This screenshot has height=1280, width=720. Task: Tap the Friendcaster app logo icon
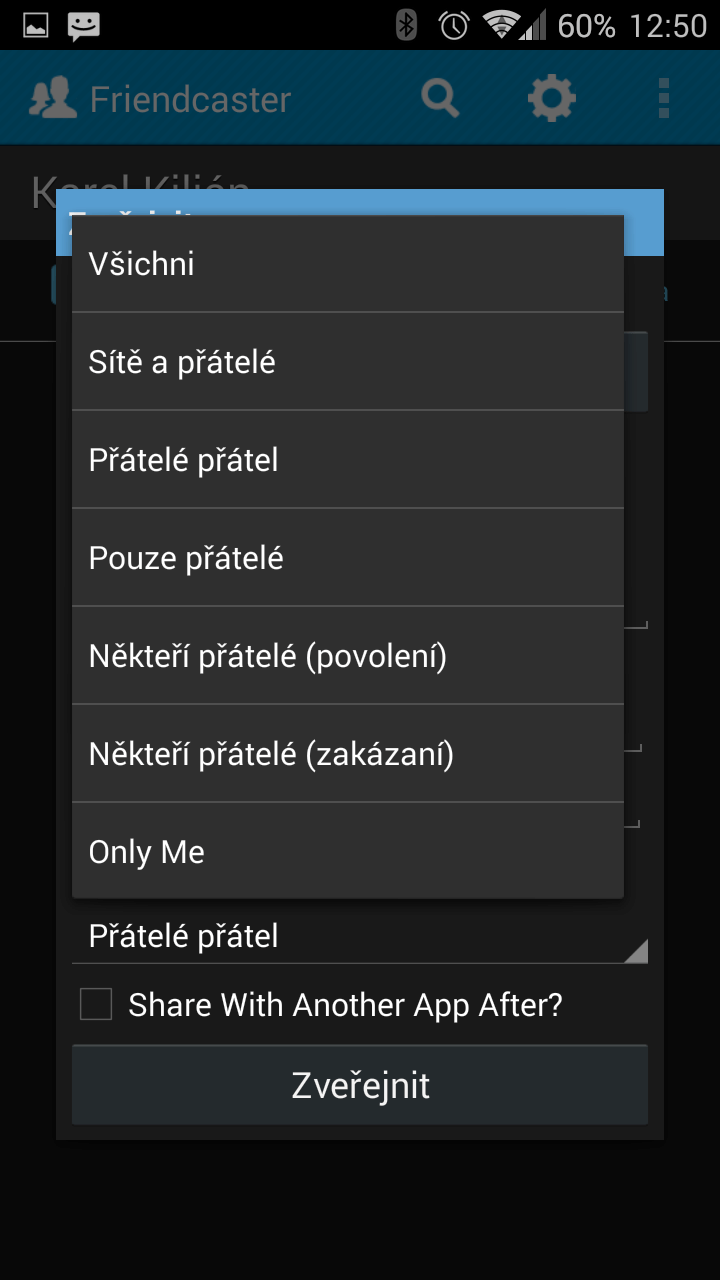53,99
